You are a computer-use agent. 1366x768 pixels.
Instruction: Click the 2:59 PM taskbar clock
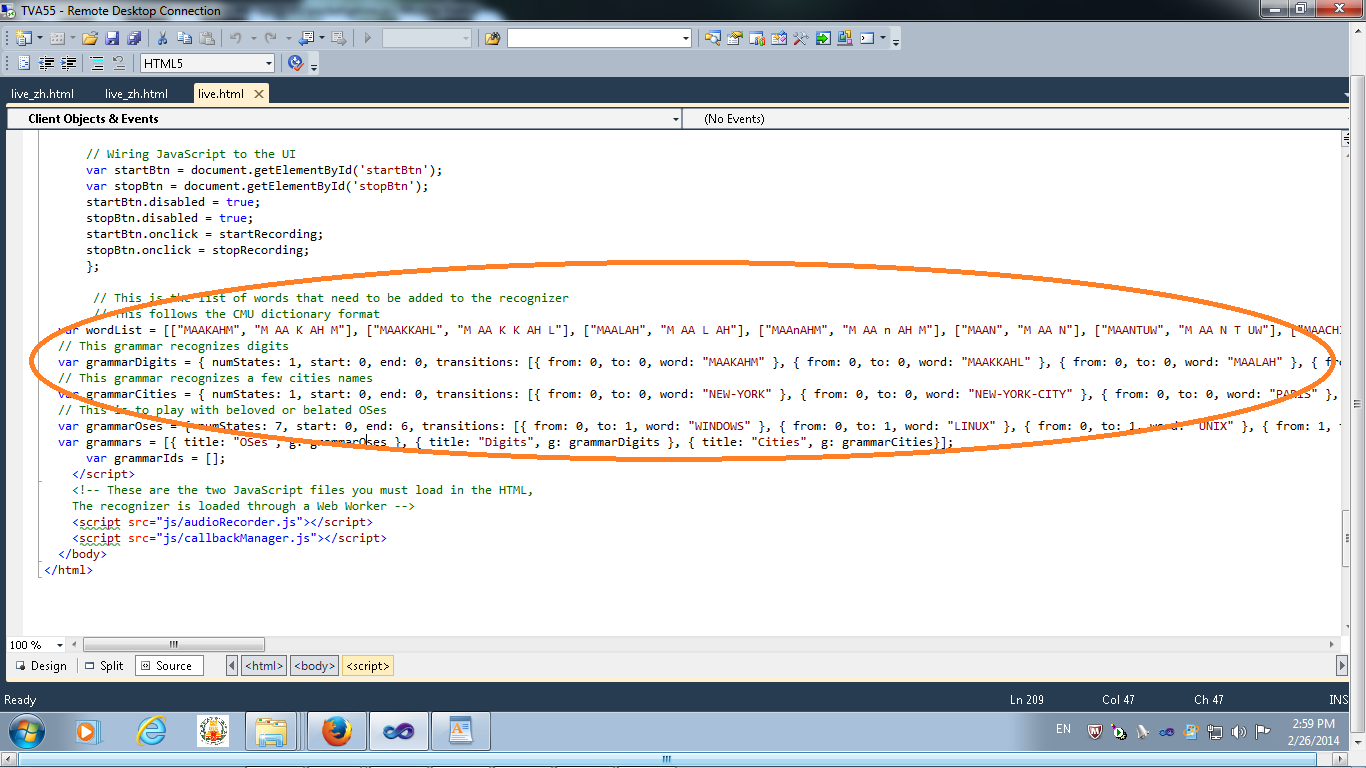point(1313,724)
